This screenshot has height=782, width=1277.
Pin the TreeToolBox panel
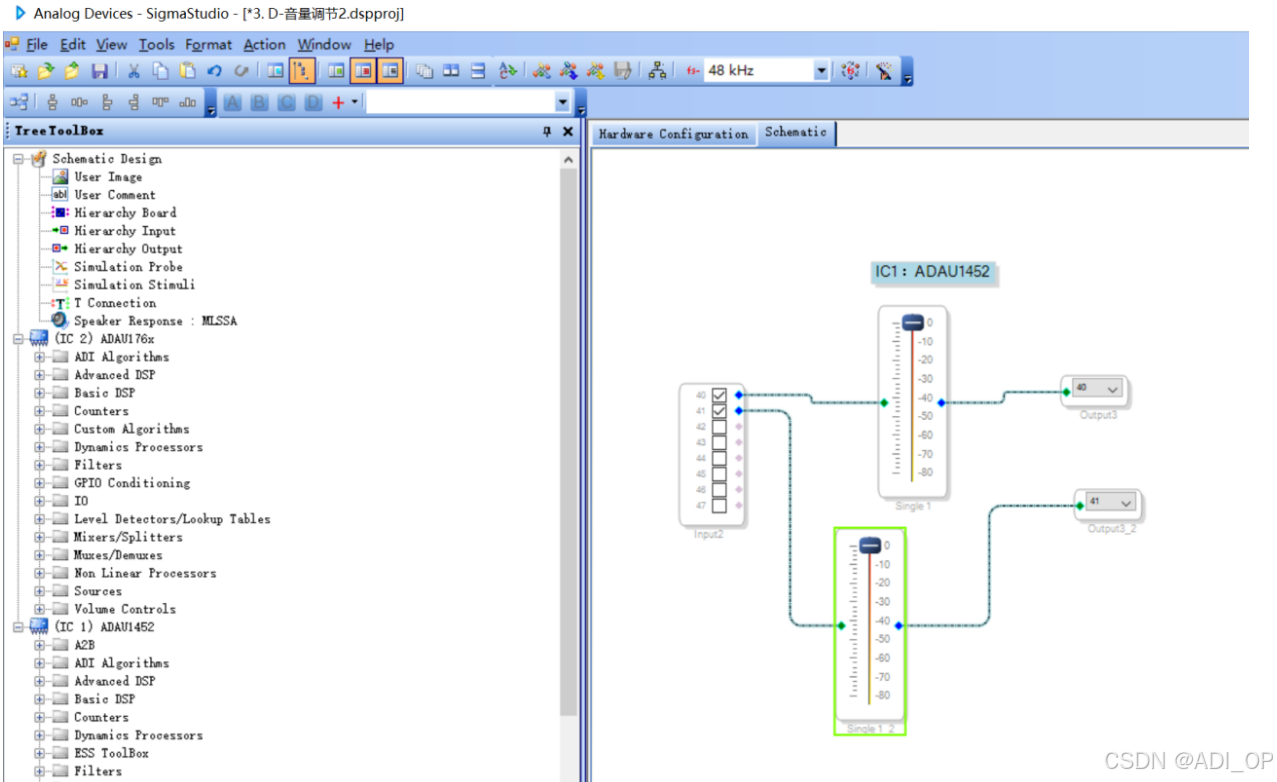(x=547, y=131)
